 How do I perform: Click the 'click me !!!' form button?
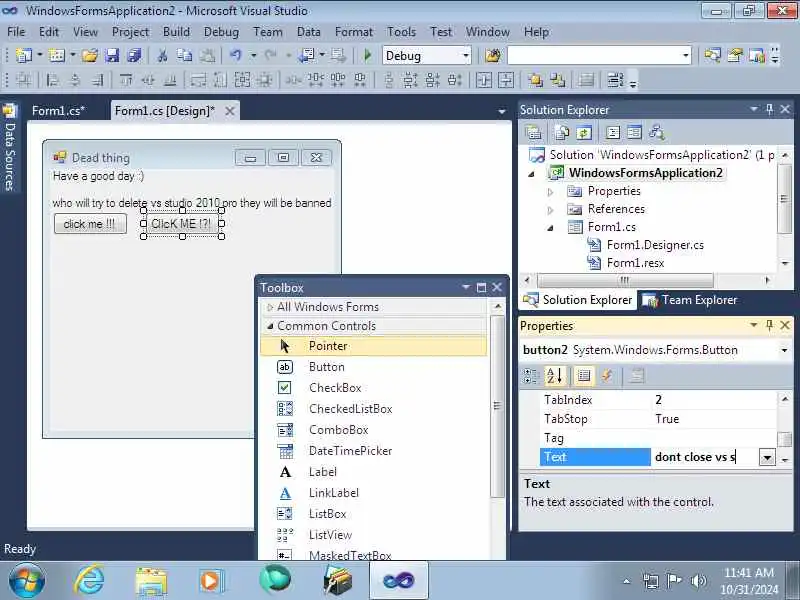coord(90,224)
